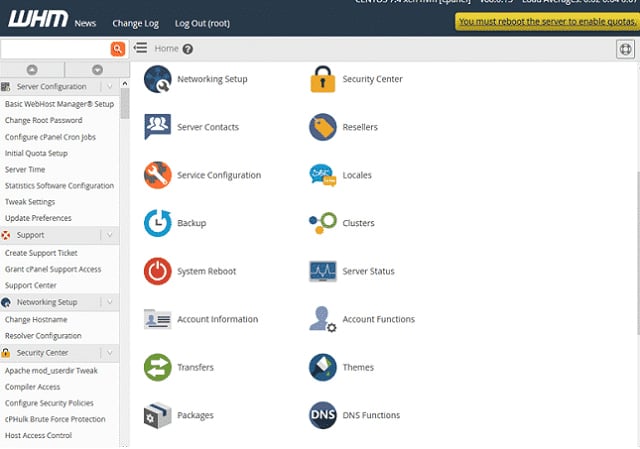Collapse the Security Center sidebar section chevron
640x449 pixels.
(109, 353)
